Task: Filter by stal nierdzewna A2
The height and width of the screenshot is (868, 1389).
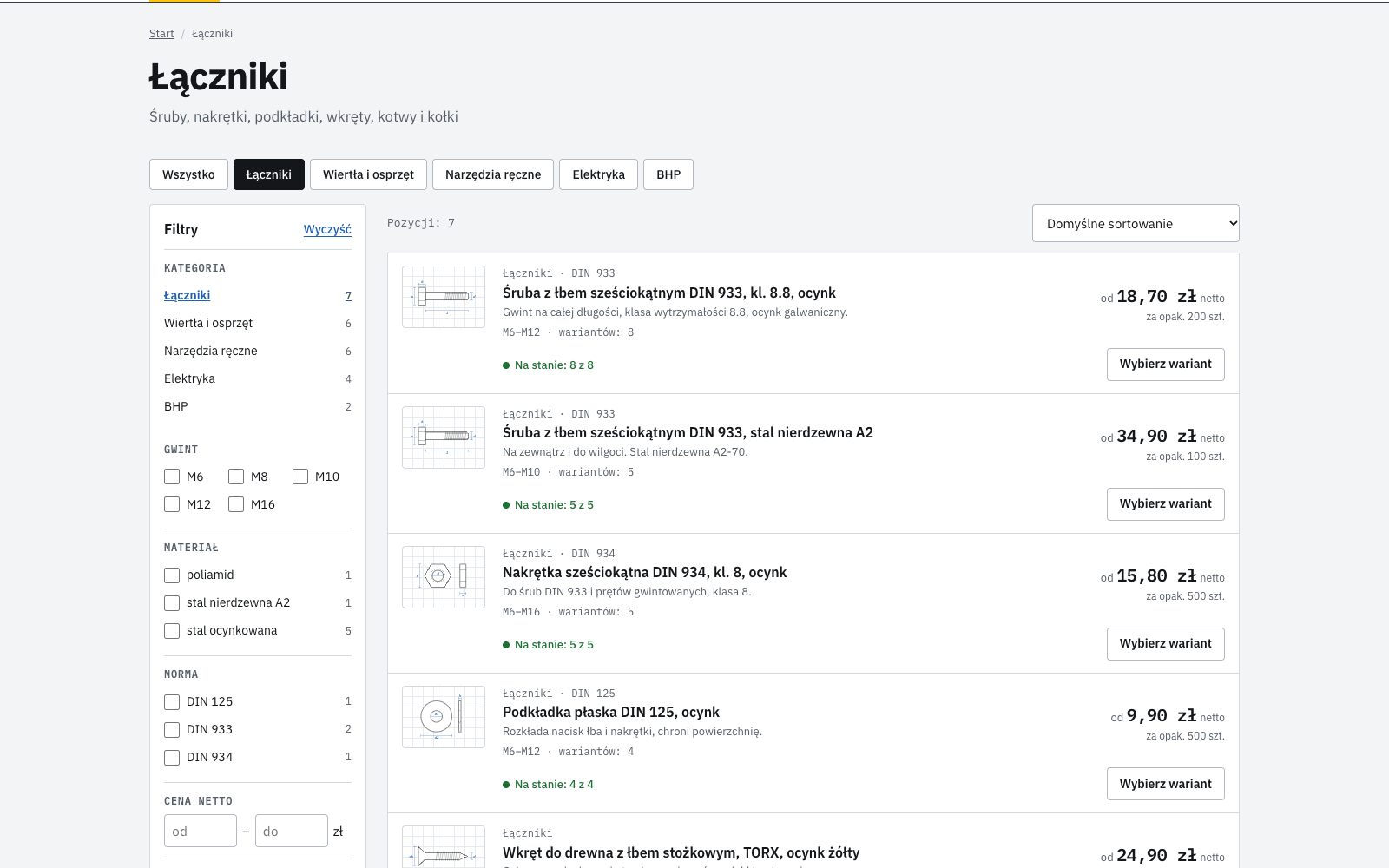Action: pos(172,603)
